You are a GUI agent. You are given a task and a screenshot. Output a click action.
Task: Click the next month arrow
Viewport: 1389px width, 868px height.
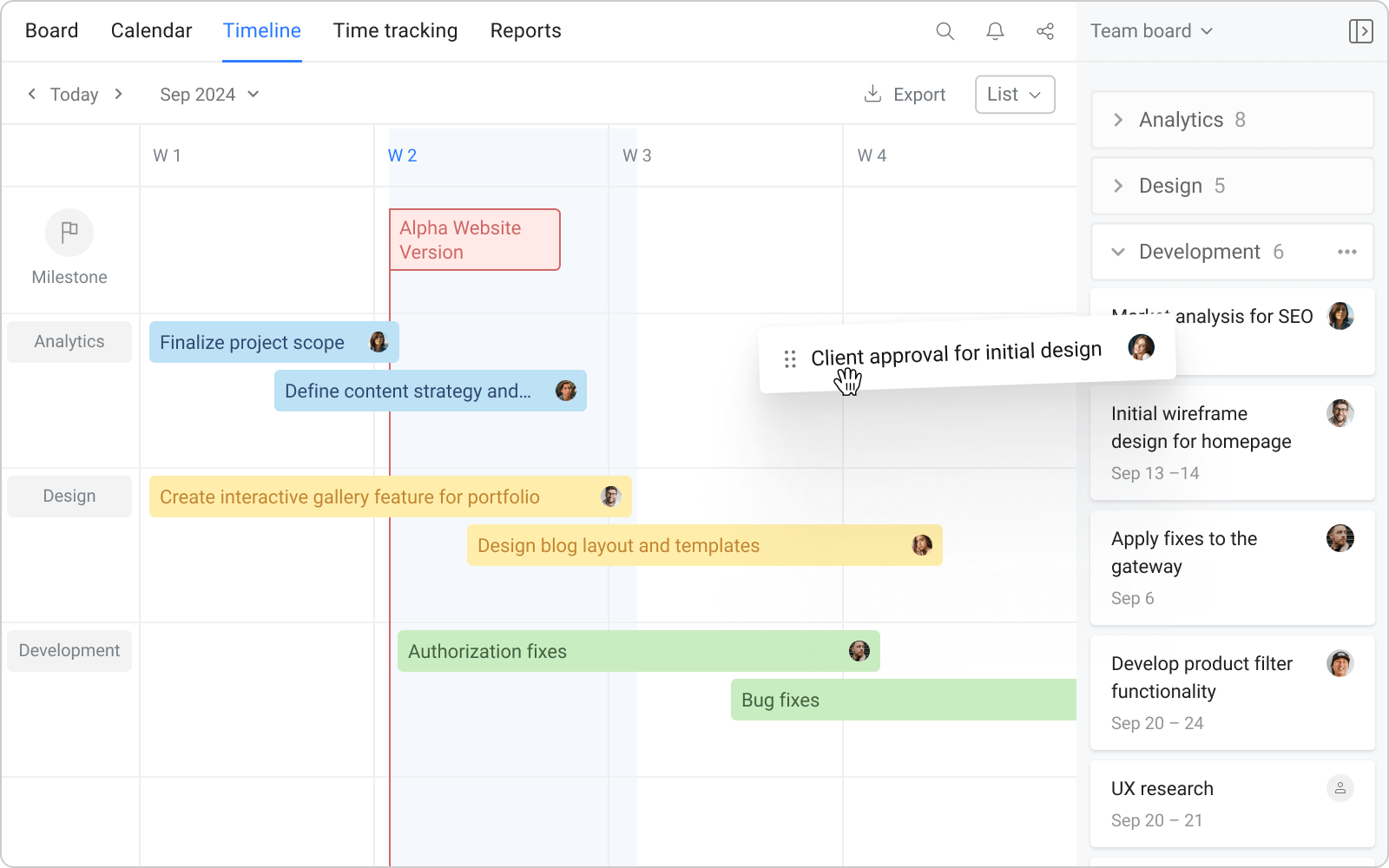(x=119, y=94)
